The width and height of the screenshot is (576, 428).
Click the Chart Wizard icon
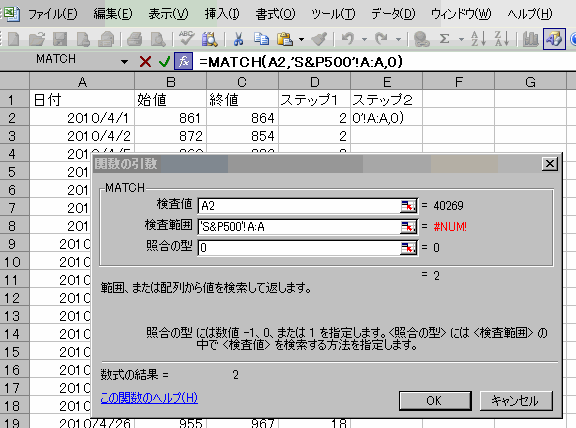pyautogui.click(x=530, y=39)
